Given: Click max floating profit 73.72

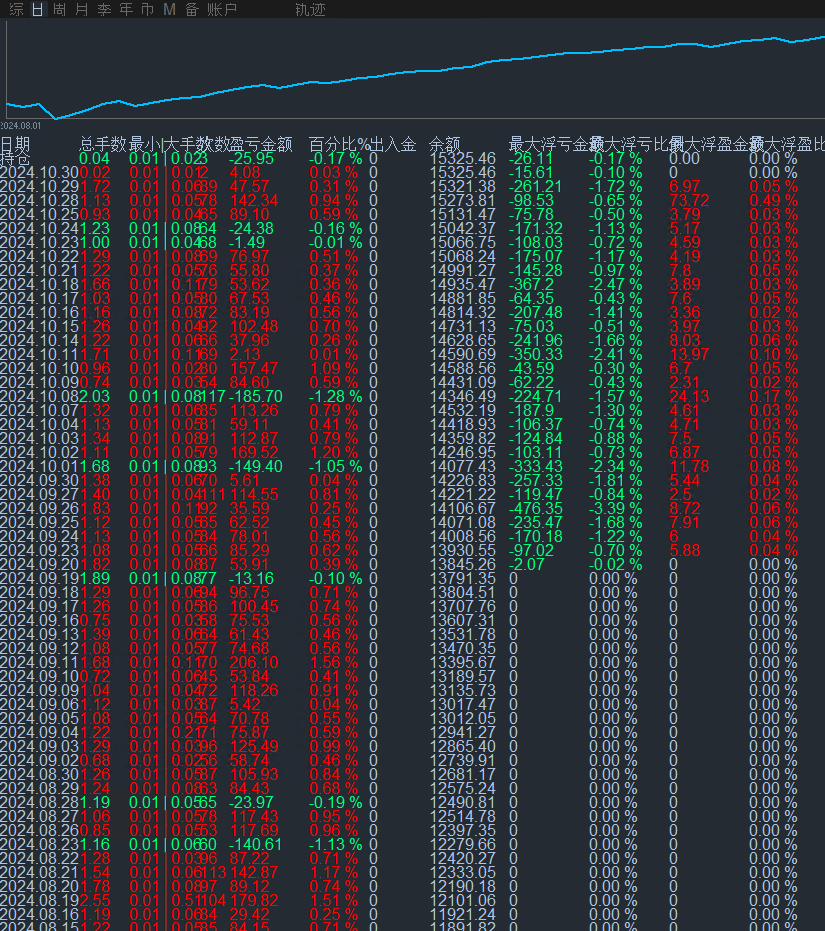Looking at the screenshot, I should (689, 201).
